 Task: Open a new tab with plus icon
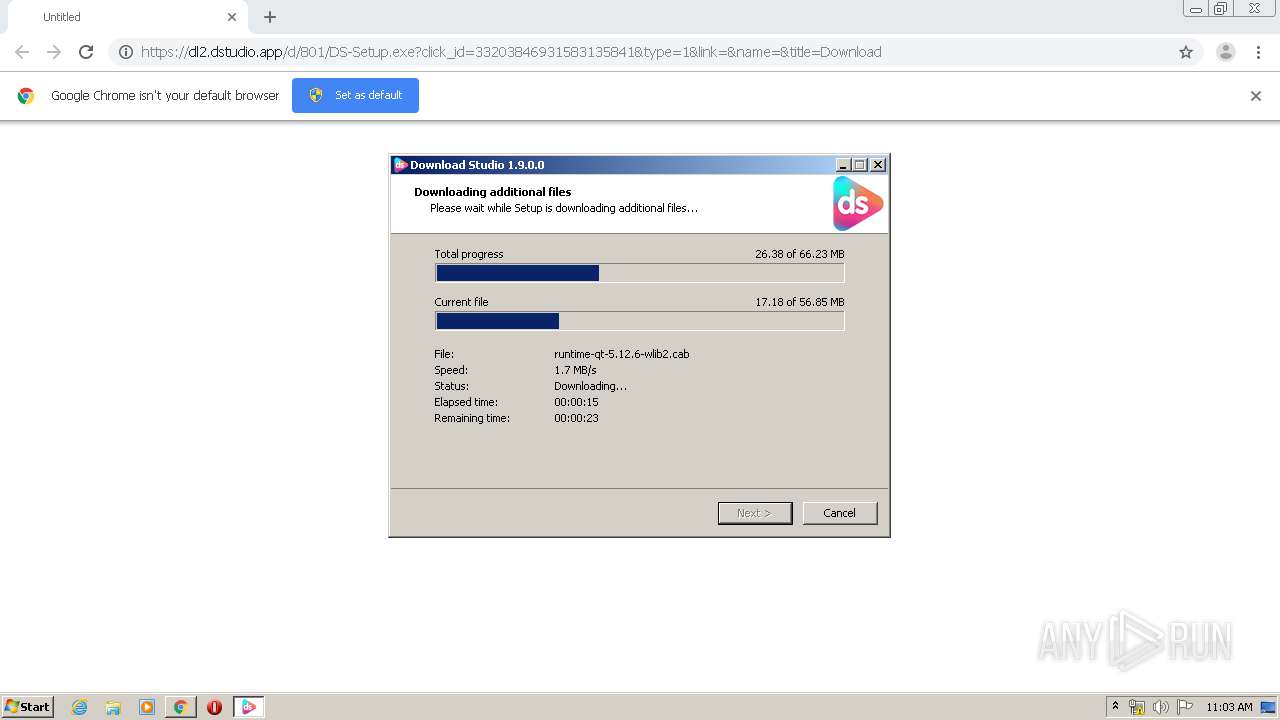coord(270,17)
